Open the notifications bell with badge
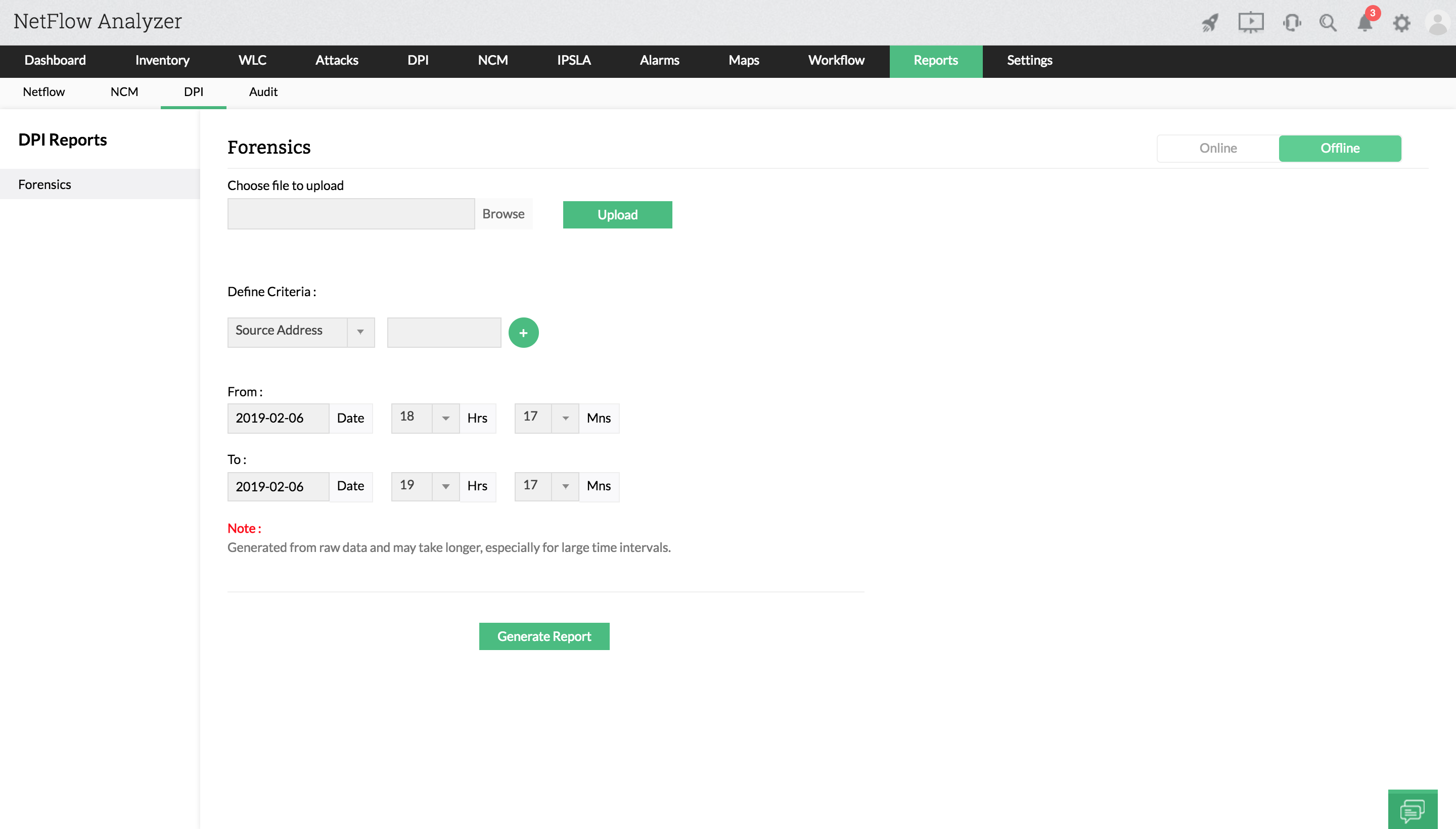 pos(1366,23)
